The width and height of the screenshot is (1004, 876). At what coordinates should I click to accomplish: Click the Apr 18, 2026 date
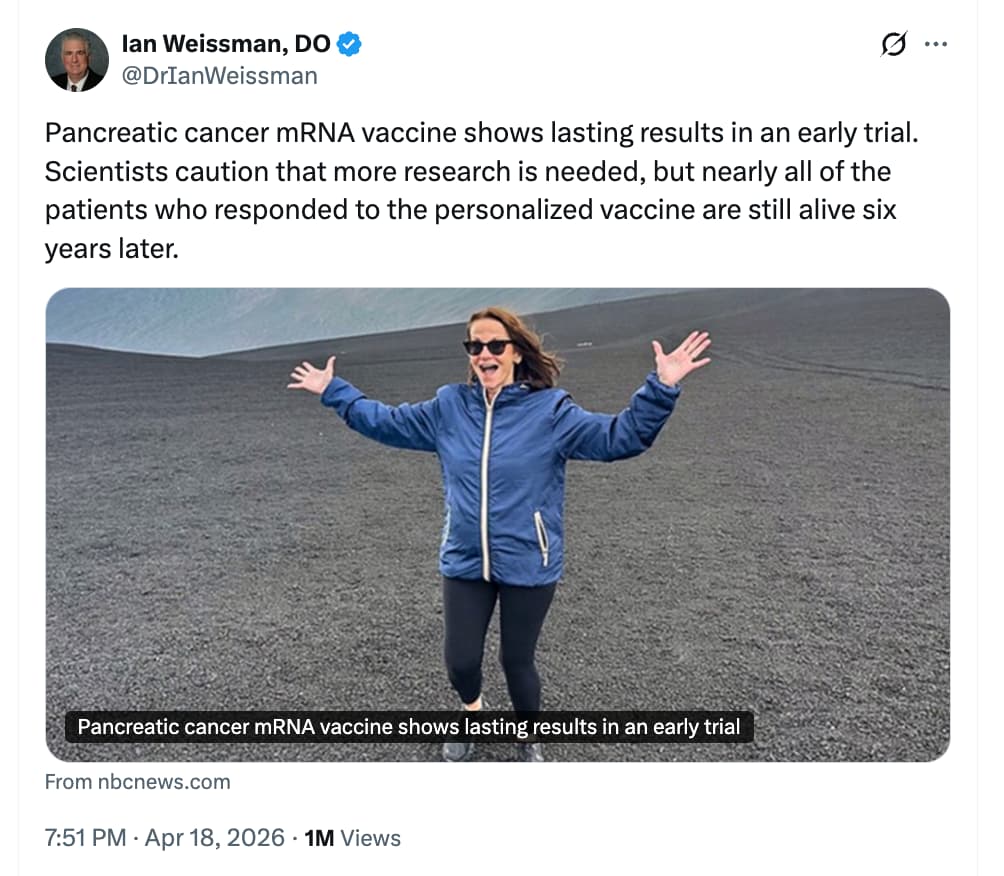(215, 838)
